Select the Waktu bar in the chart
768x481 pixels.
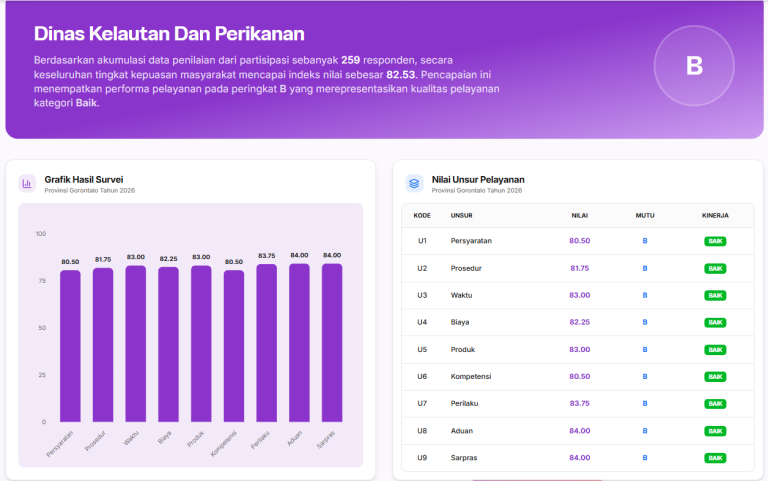click(x=136, y=344)
